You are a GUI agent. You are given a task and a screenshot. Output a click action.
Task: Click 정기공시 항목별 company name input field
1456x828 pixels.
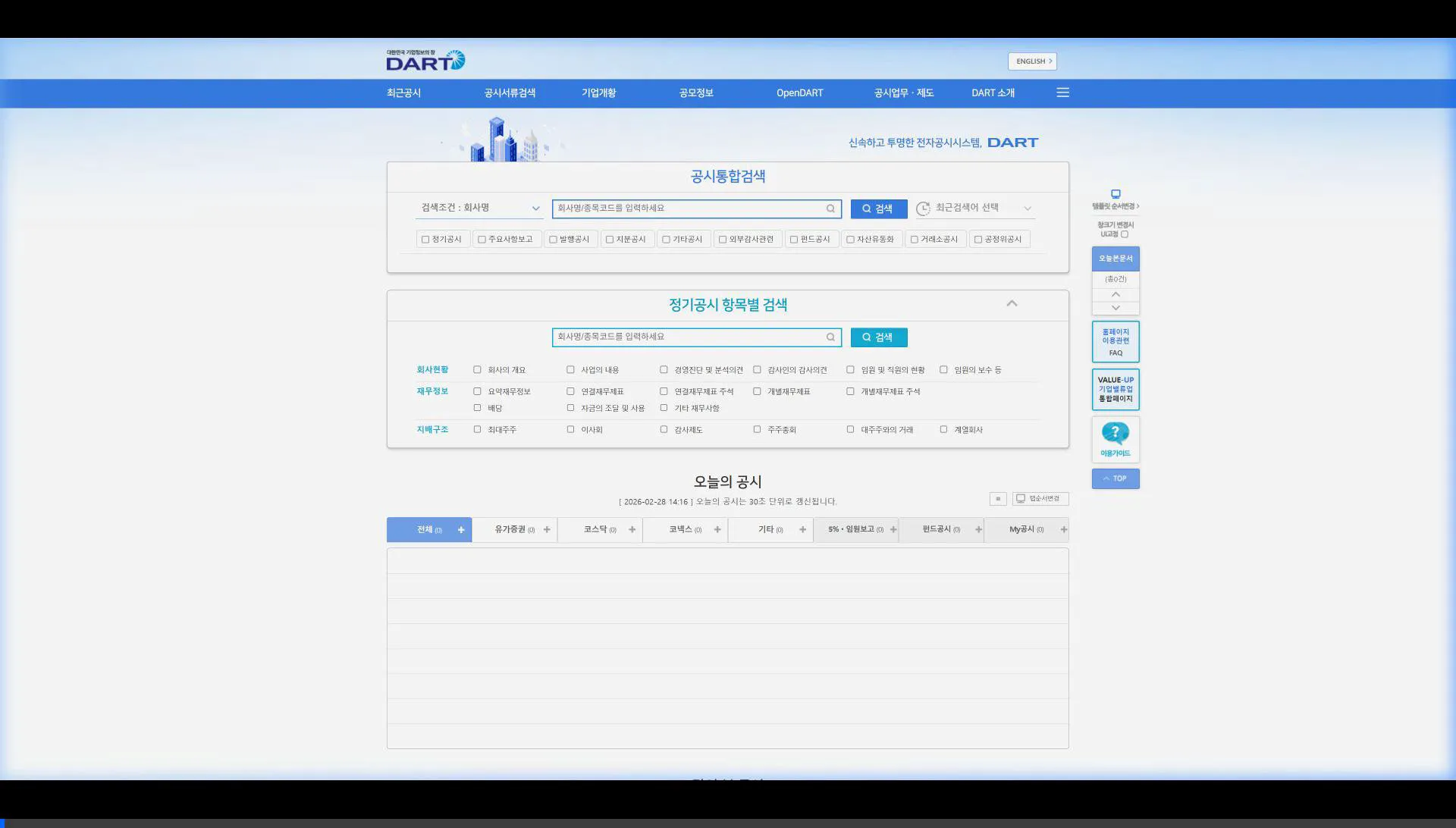tap(689, 337)
